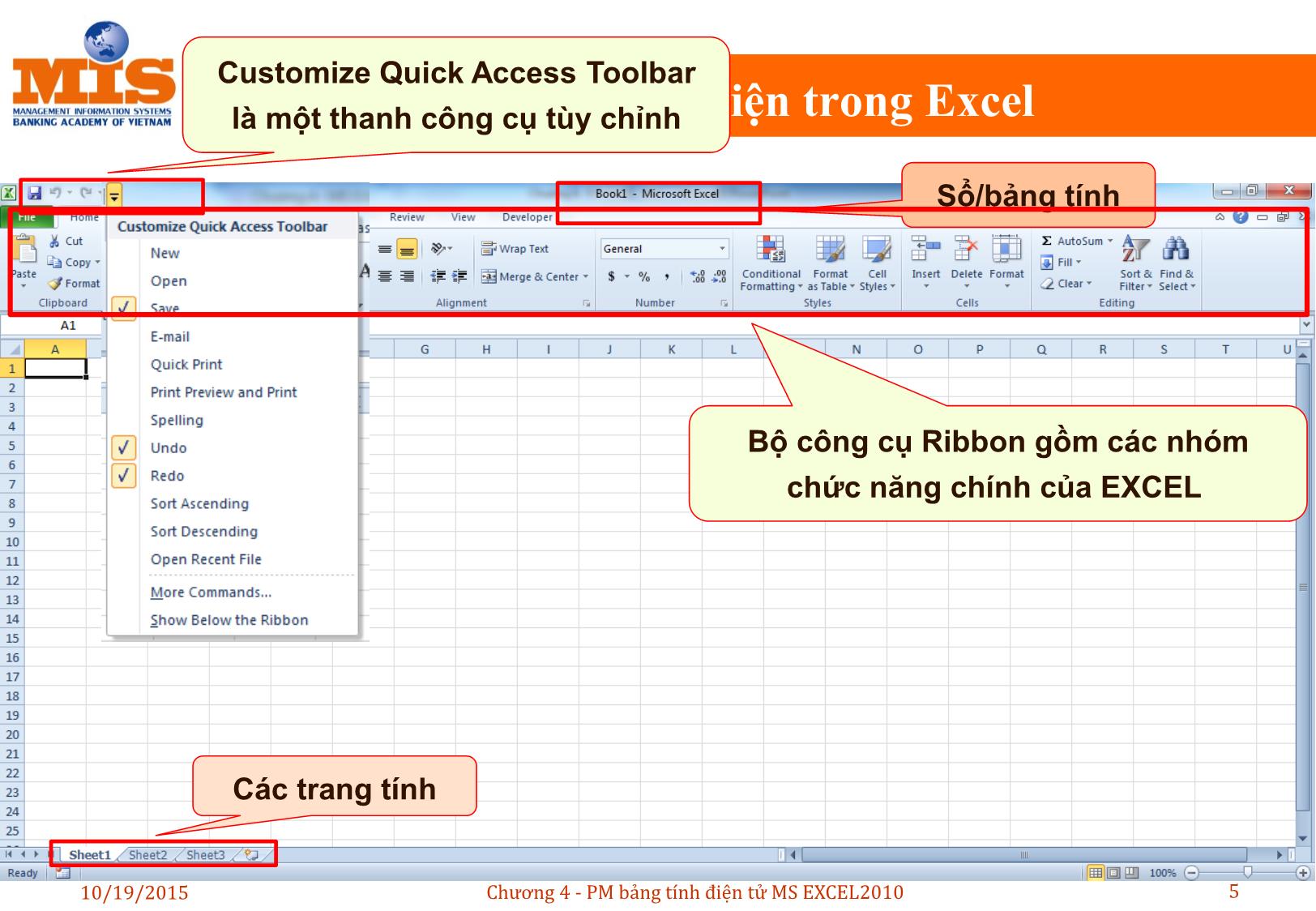Enable Sort Descending option

pyautogui.click(x=233, y=532)
